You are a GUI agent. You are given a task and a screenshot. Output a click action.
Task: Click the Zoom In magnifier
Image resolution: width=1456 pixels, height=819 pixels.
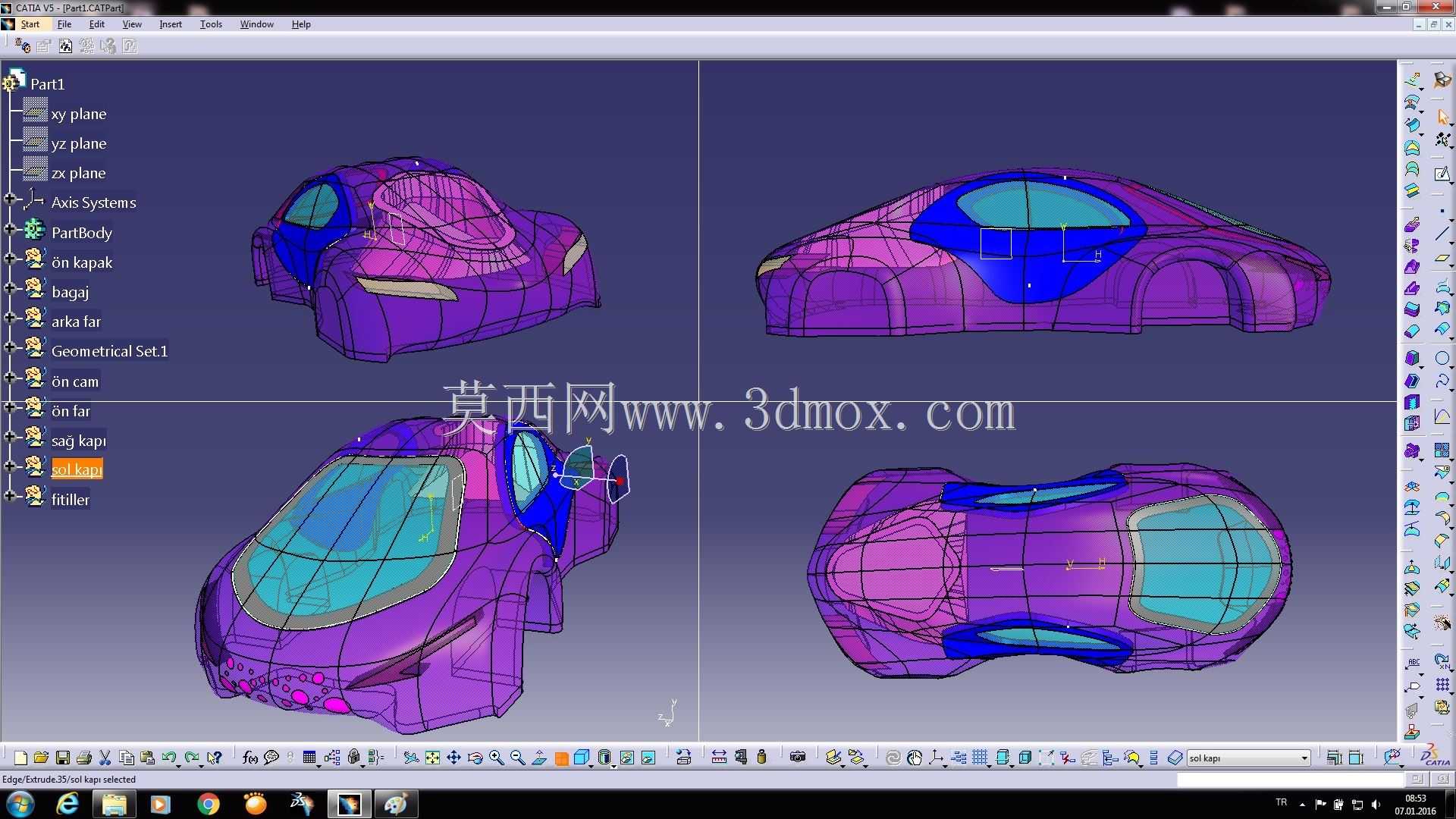(496, 757)
